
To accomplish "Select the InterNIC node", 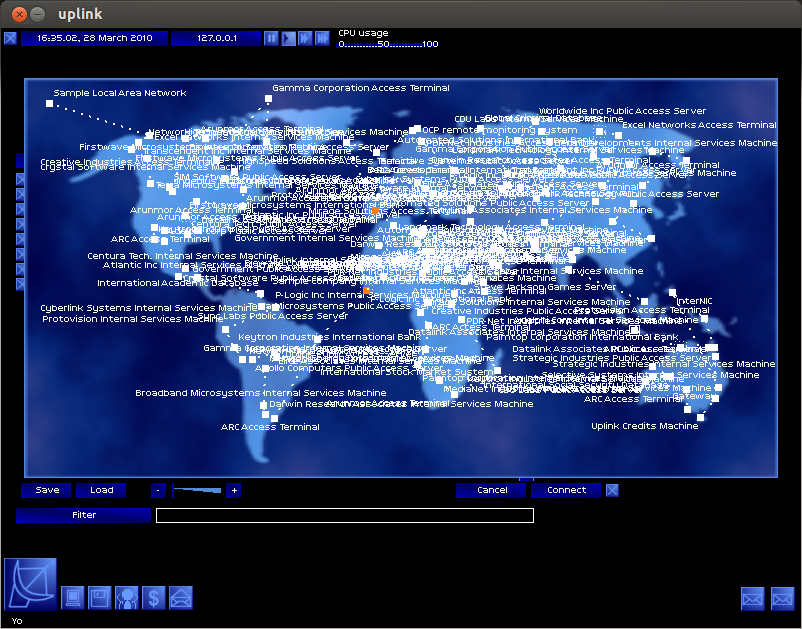I will (x=672, y=292).
